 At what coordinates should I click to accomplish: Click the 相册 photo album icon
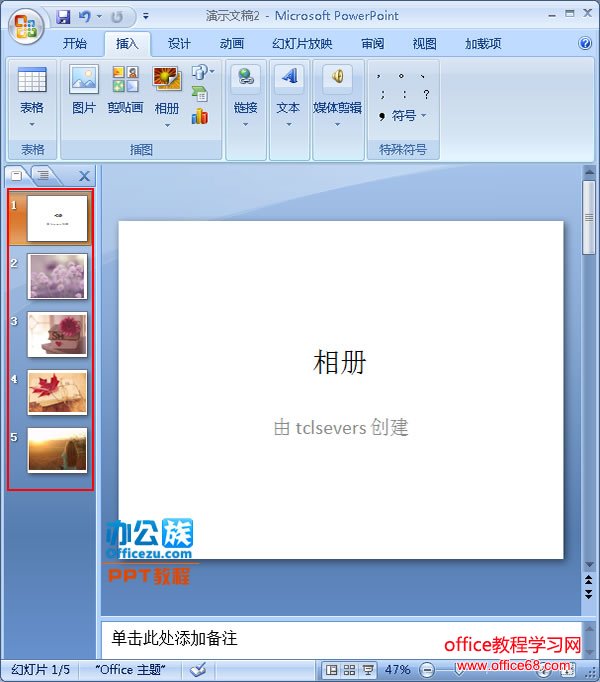click(x=167, y=79)
